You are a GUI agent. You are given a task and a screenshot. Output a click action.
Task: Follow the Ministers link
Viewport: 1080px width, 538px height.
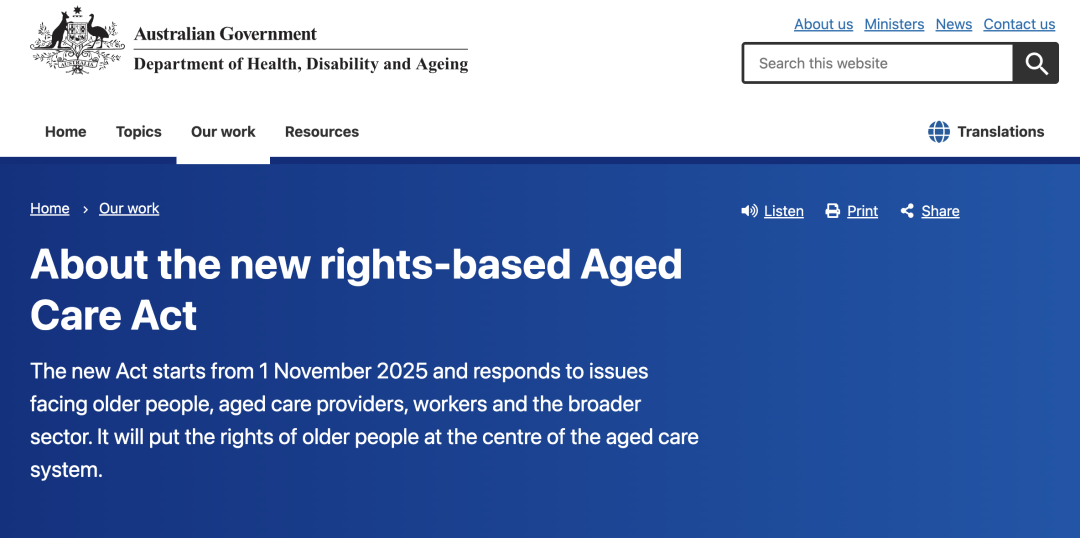[x=894, y=24]
